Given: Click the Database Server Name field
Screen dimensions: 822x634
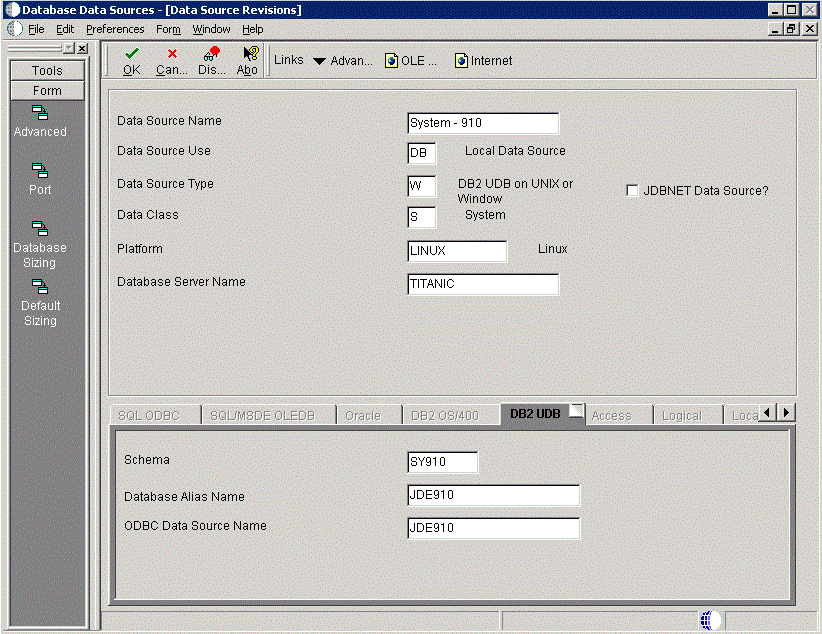Looking at the screenshot, I should click(483, 284).
